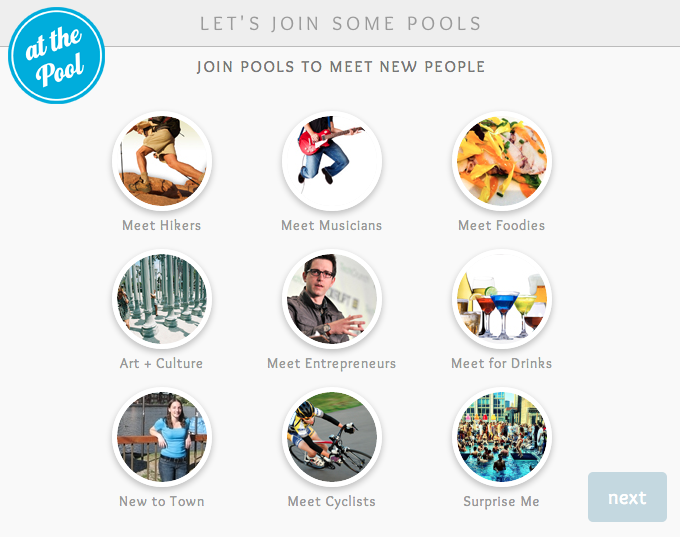Viewport: 680px width, 537px height.
Task: Choose the Meet Musicians guitarist image
Action: 332,161
